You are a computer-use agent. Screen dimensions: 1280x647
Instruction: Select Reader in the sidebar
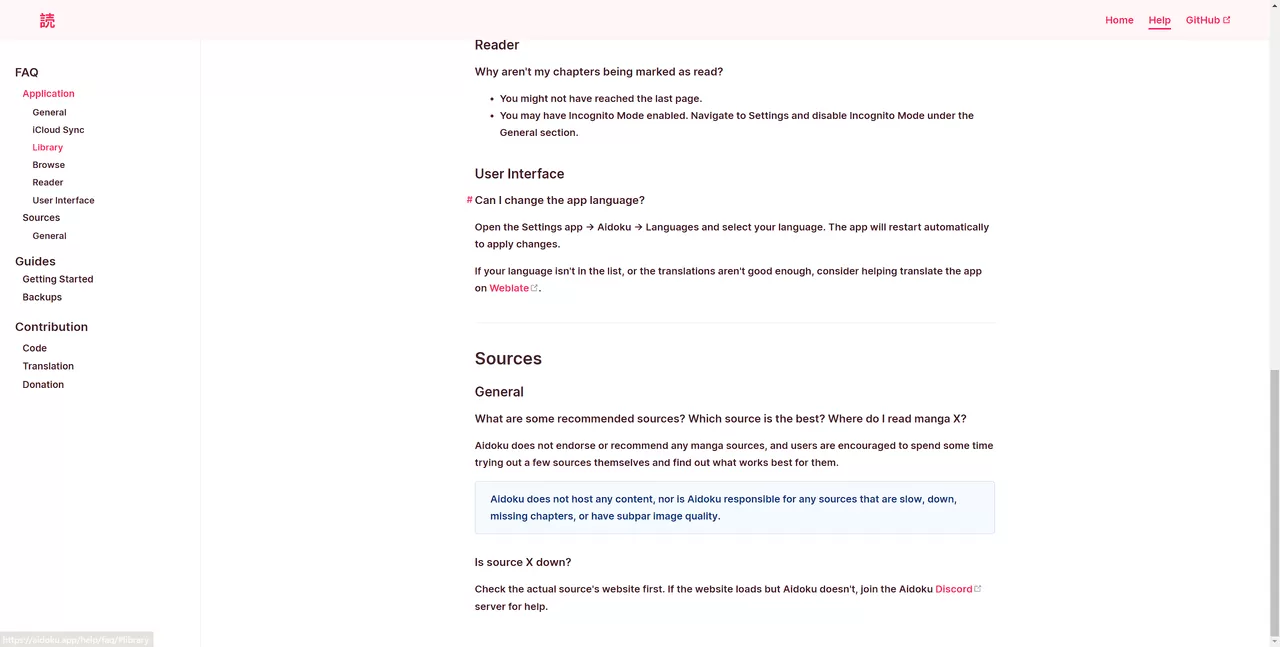click(x=47, y=183)
